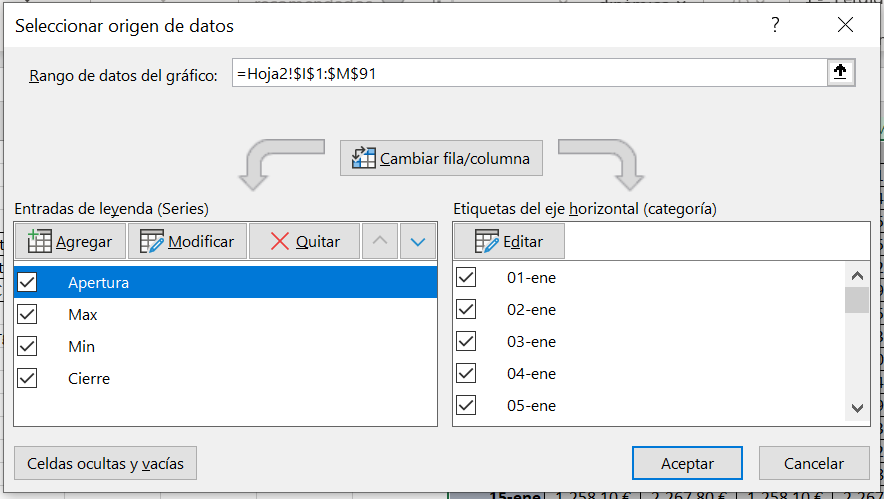This screenshot has width=884, height=499.
Task: Move series down with the down arrow
Action: [x=418, y=241]
